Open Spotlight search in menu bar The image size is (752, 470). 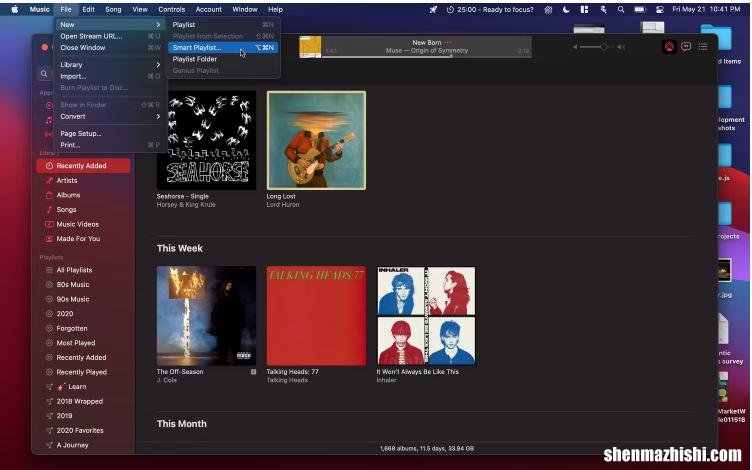[x=621, y=9]
